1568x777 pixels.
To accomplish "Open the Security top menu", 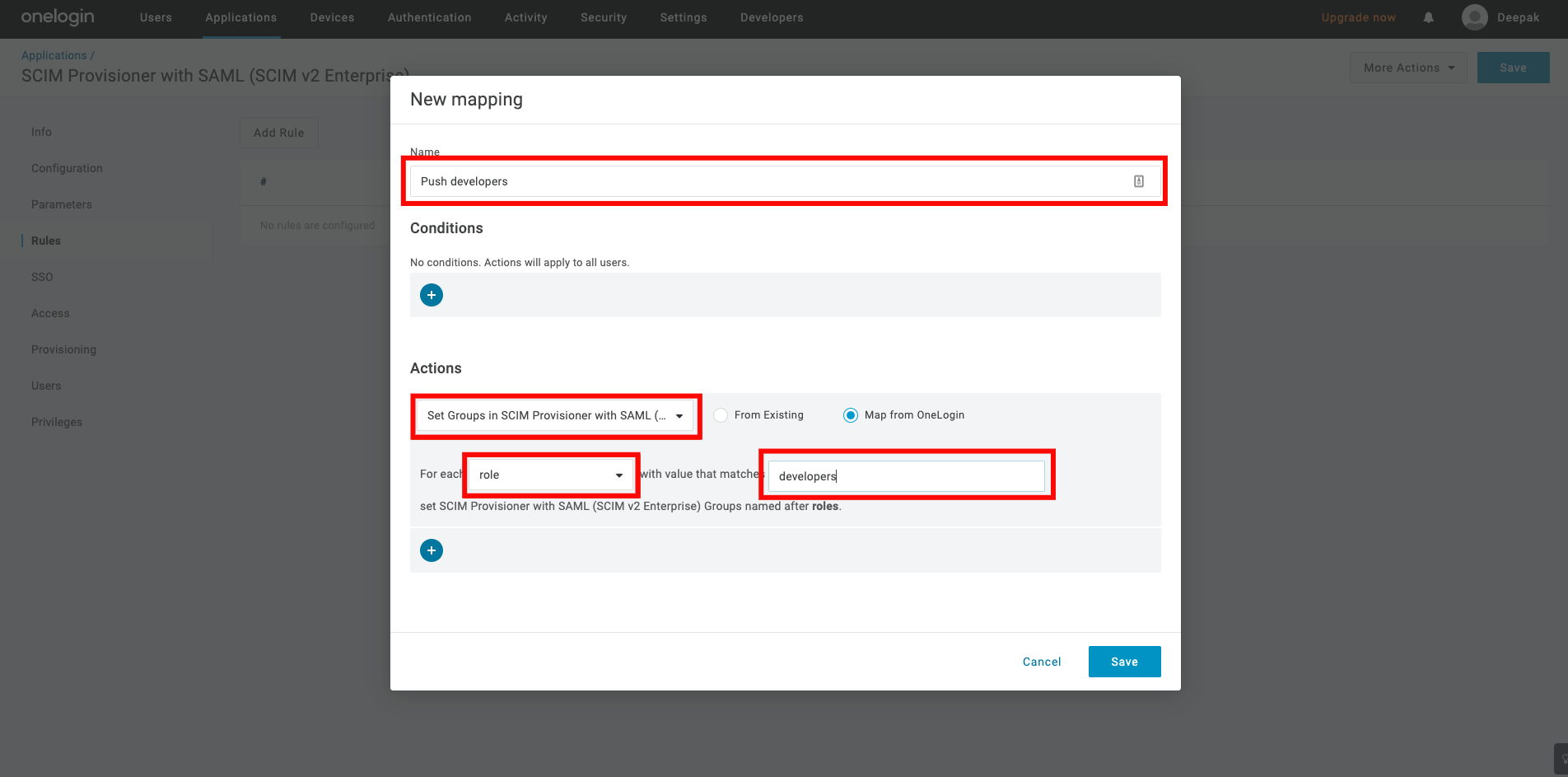I will (x=604, y=17).
